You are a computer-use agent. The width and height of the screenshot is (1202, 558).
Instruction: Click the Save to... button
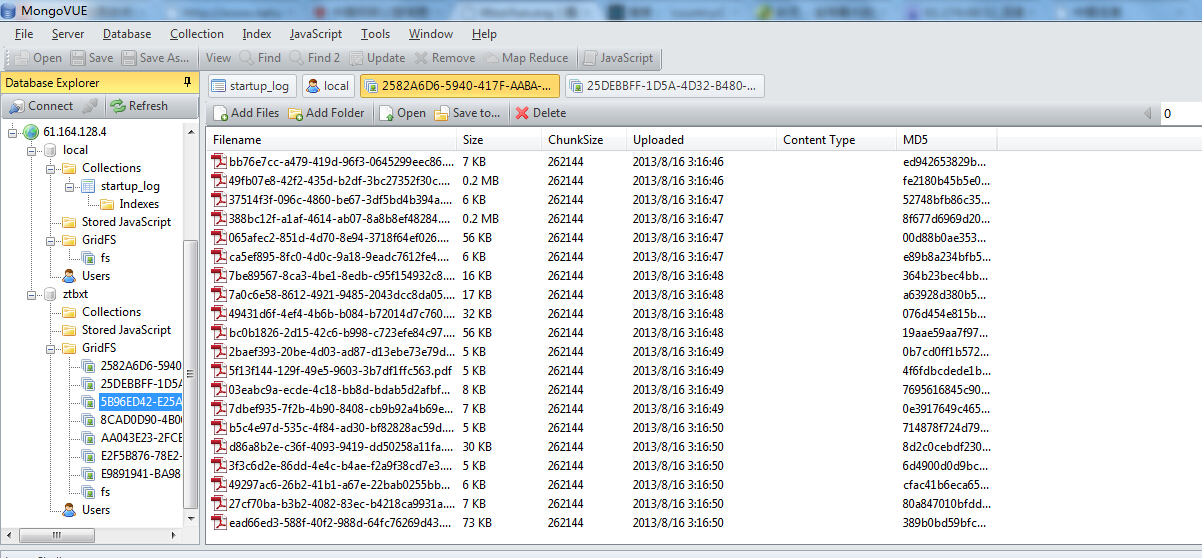pyautogui.click(x=467, y=113)
